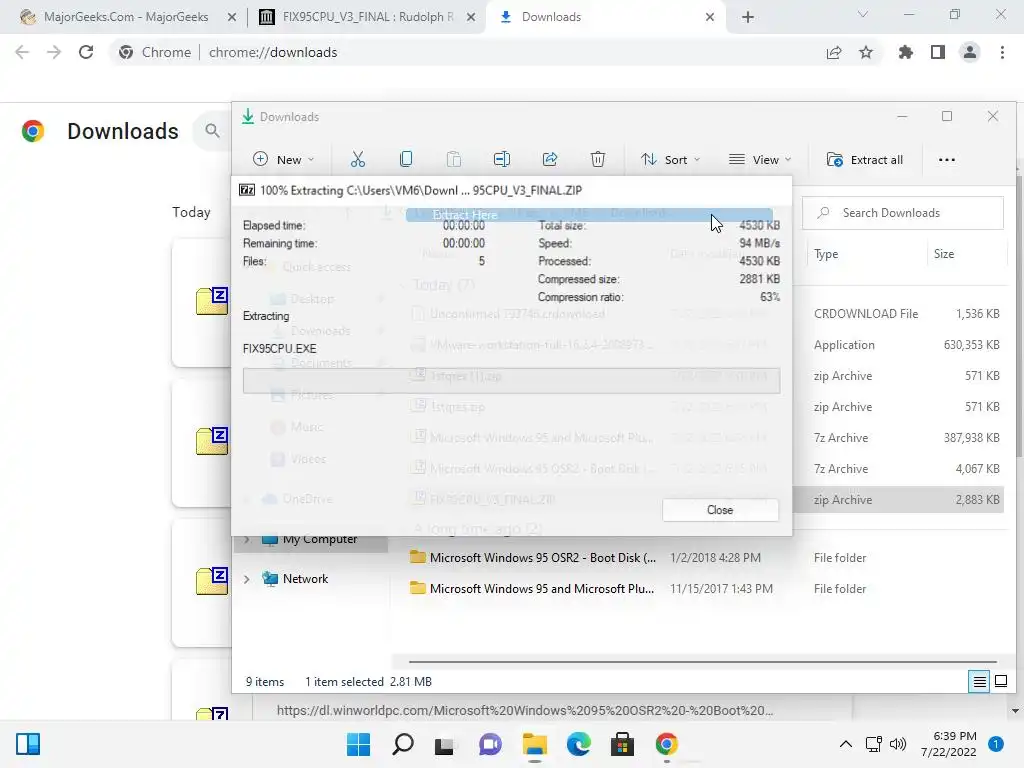Open the Sort dropdown in Explorer
The width and height of the screenshot is (1024, 768).
click(x=671, y=159)
